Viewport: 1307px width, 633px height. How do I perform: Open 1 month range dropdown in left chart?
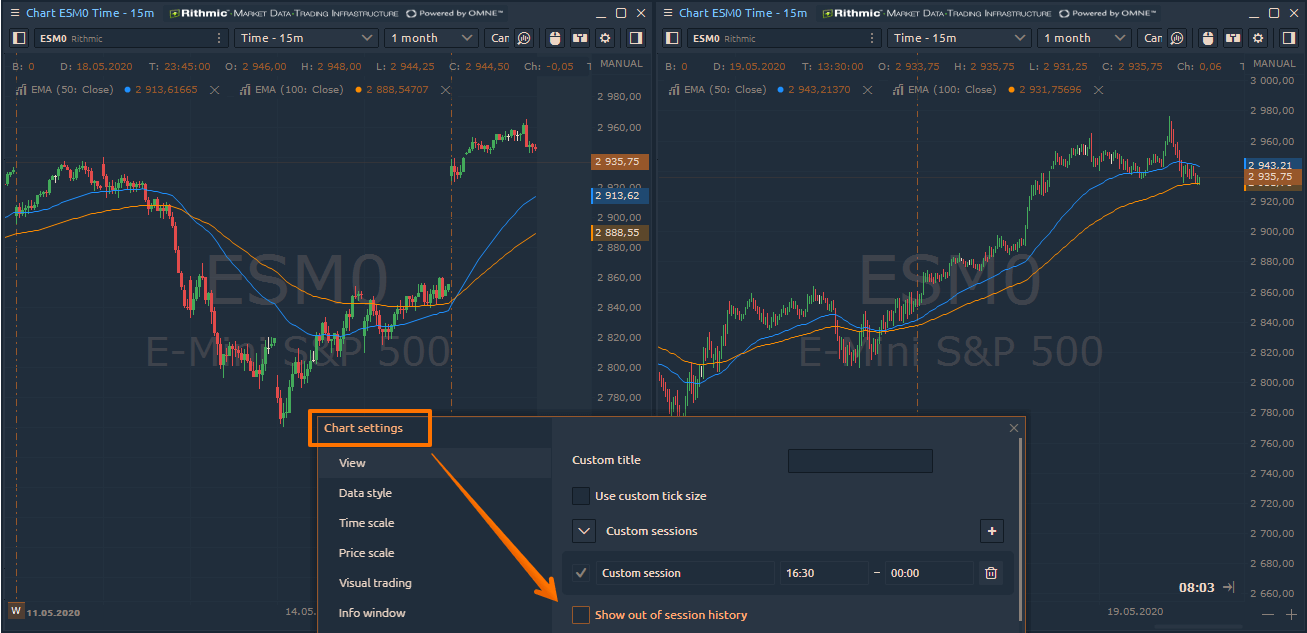coord(432,38)
